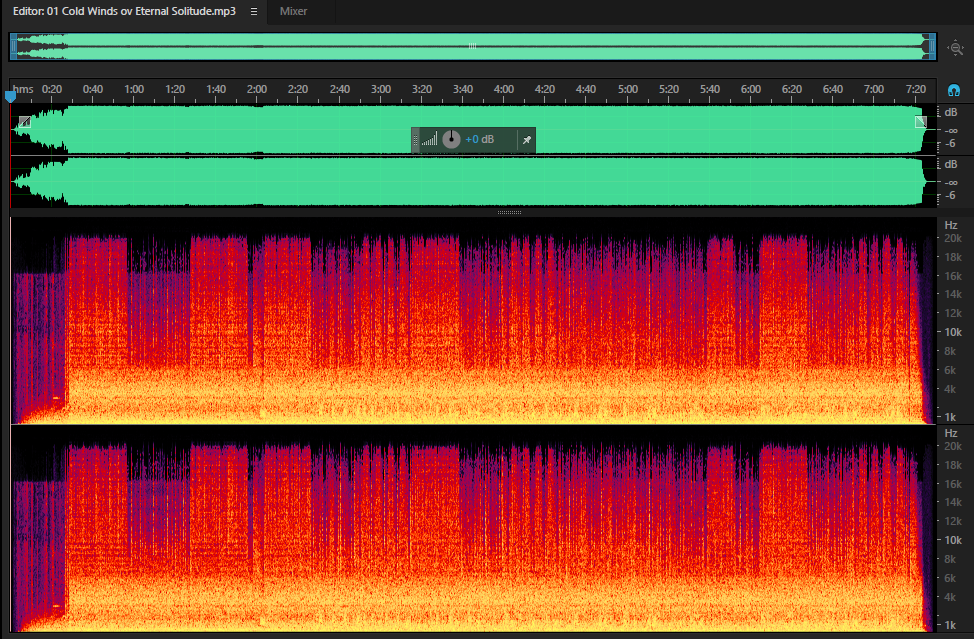The height and width of the screenshot is (639, 974).
Task: Click 7:20 on the timeline ruler
Action: click(916, 89)
